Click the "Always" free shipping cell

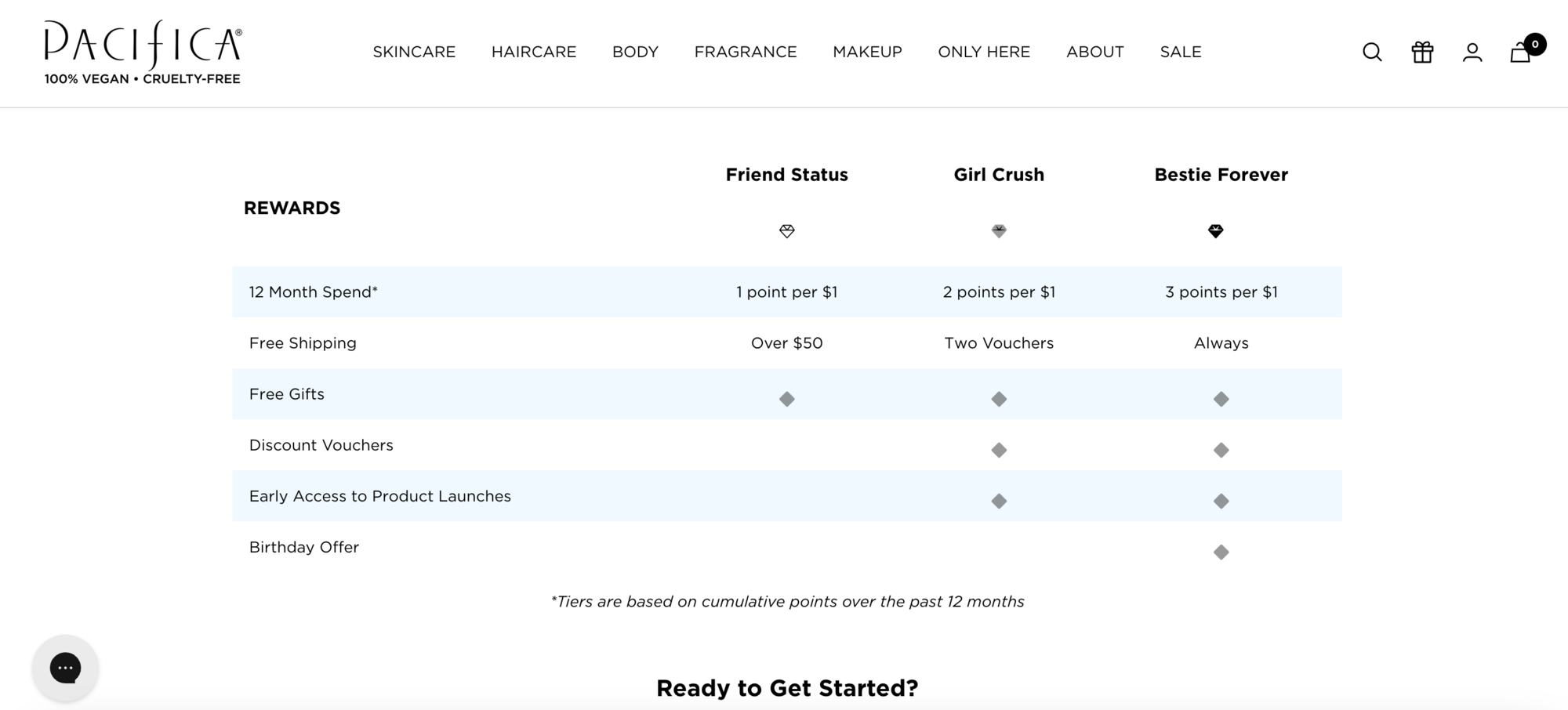[1221, 343]
